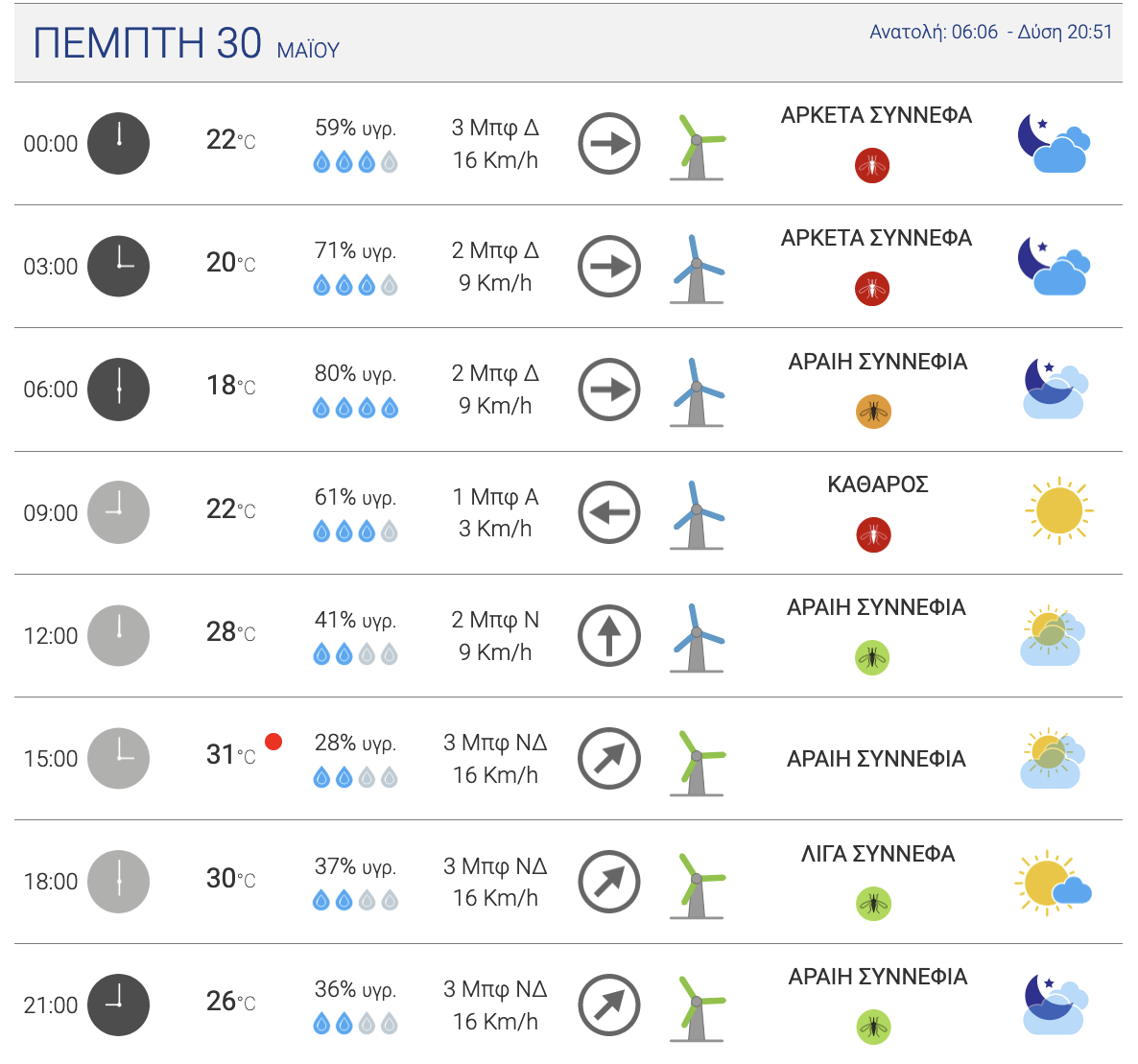
Task: Click the sunny weather icon at 09:00
Action: [x=1058, y=510]
